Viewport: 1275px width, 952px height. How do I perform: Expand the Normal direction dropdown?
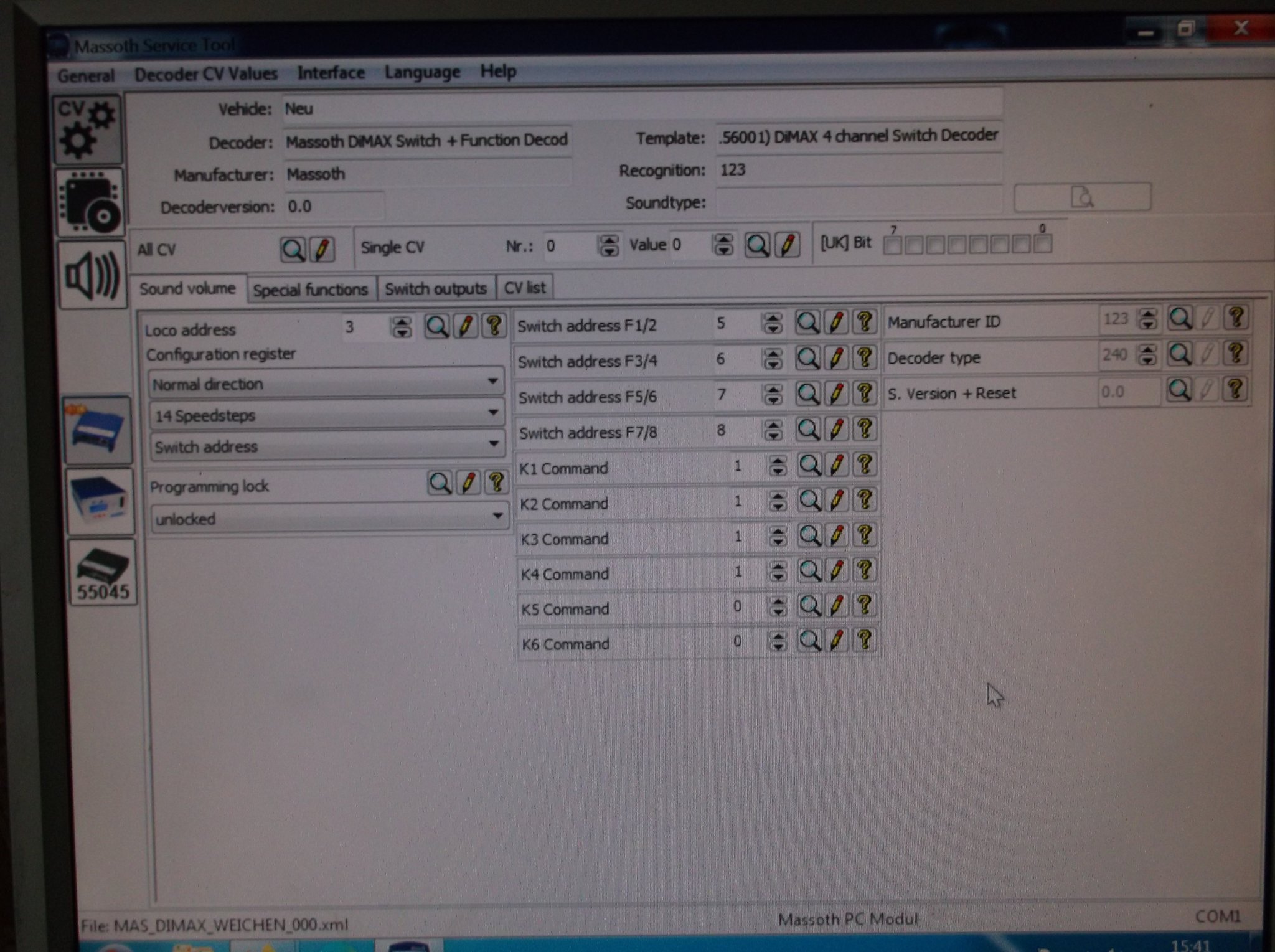tap(492, 381)
